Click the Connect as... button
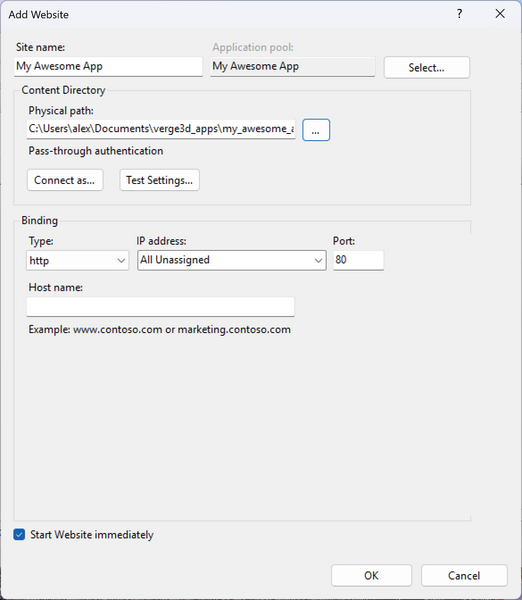The image size is (522, 600). [65, 180]
